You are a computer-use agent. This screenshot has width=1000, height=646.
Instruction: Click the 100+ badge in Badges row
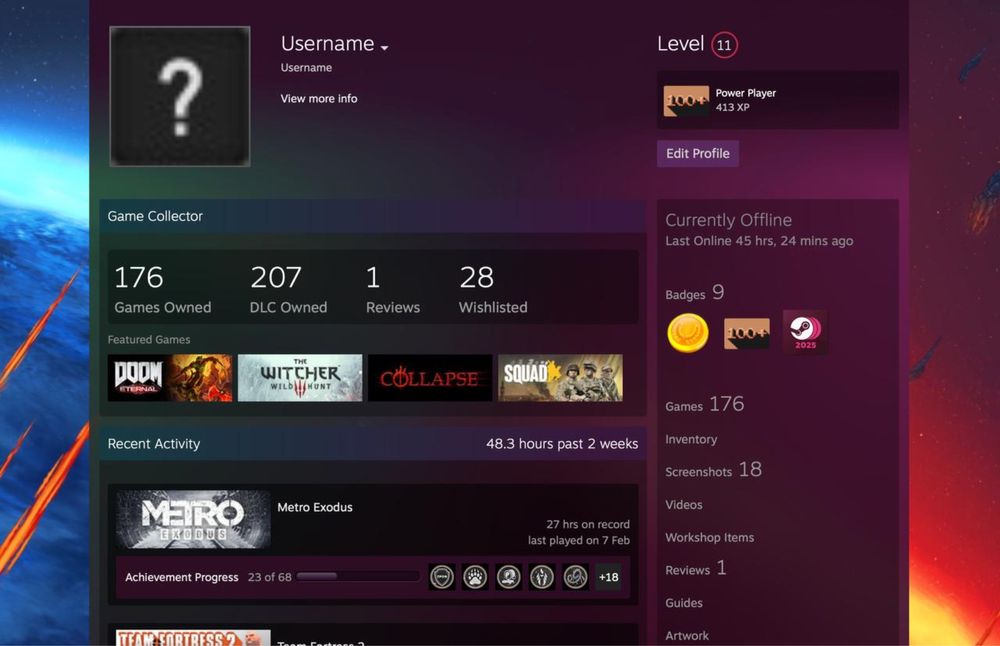747,333
